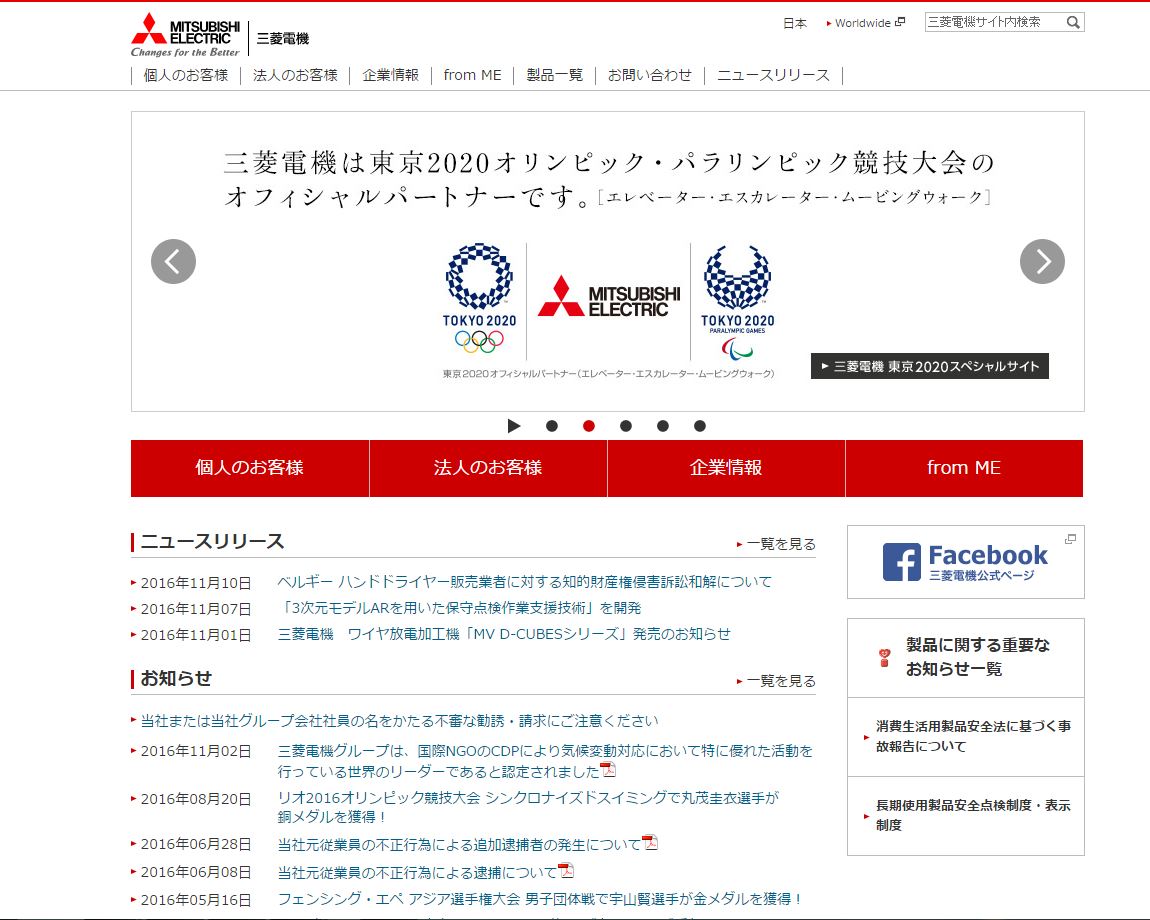Viewport: 1150px width, 920px height.
Task: Select the fourth carousel dot
Action: (663, 426)
